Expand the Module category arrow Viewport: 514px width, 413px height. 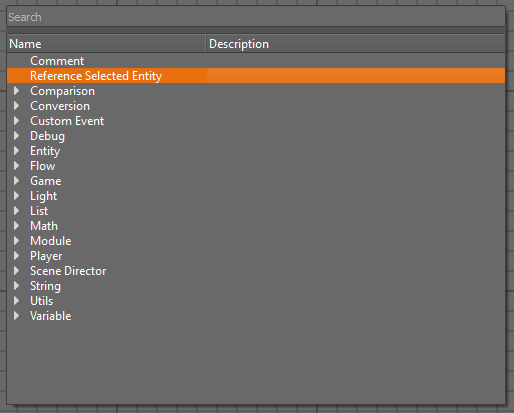coord(16,241)
